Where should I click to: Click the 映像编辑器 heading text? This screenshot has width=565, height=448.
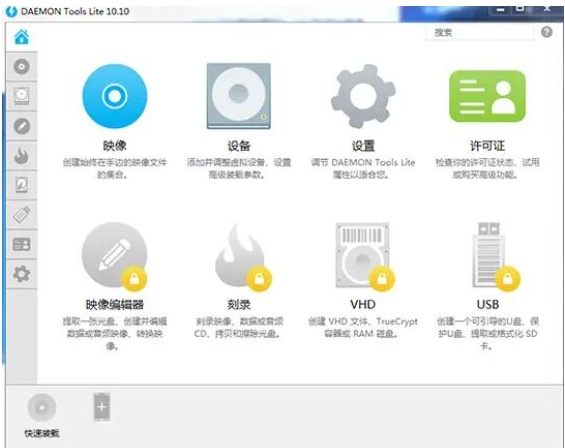(x=115, y=305)
